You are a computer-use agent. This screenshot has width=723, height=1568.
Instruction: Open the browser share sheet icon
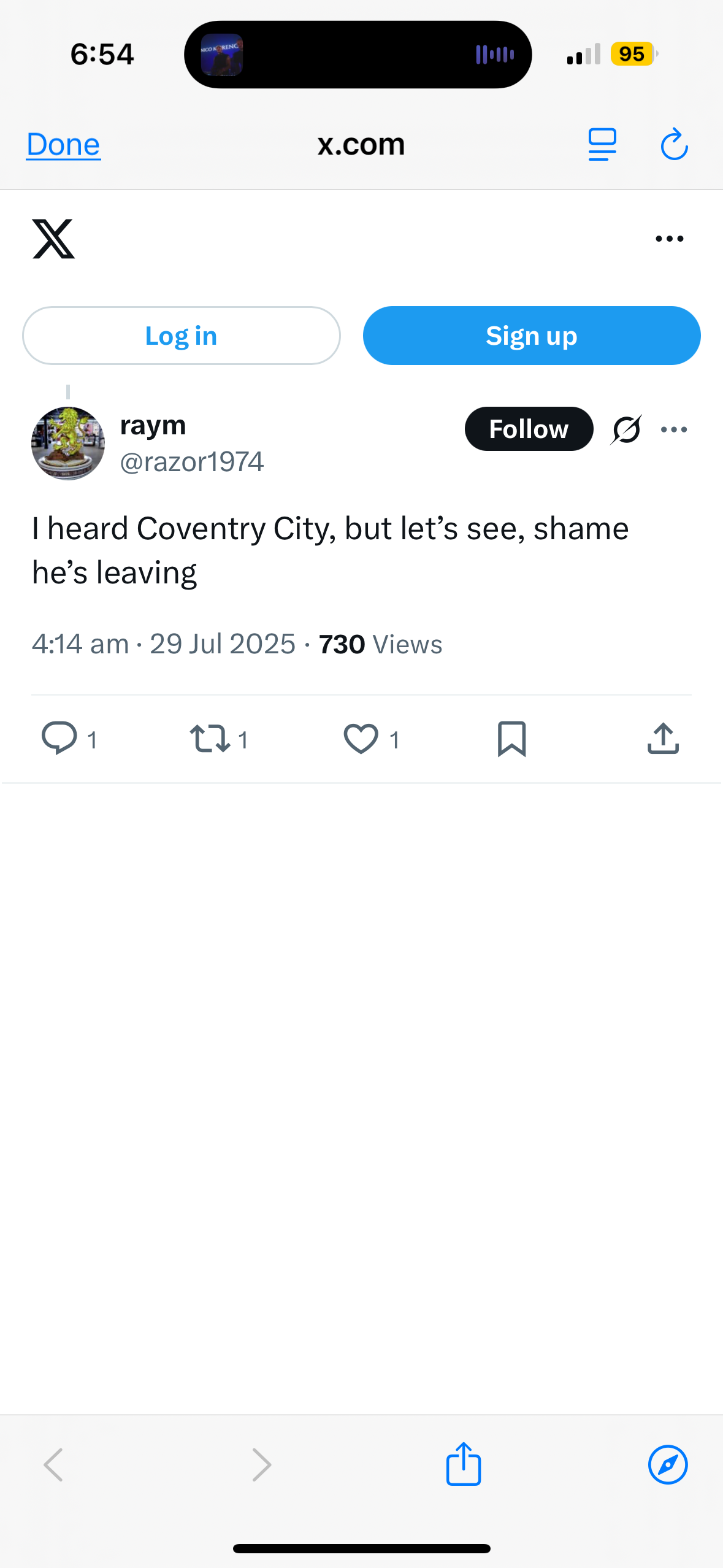coord(464,1464)
